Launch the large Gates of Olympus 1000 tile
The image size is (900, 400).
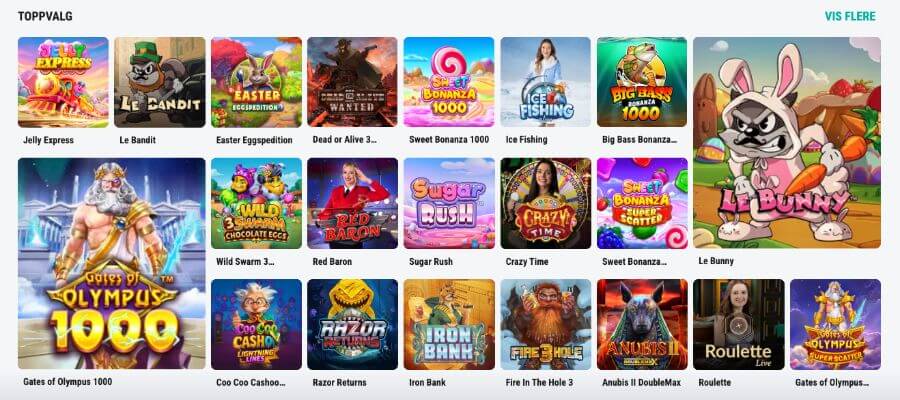[x=111, y=263]
